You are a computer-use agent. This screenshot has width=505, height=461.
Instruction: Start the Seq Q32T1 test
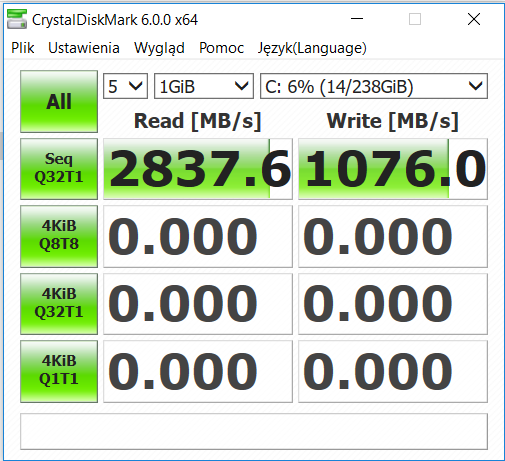pos(59,169)
